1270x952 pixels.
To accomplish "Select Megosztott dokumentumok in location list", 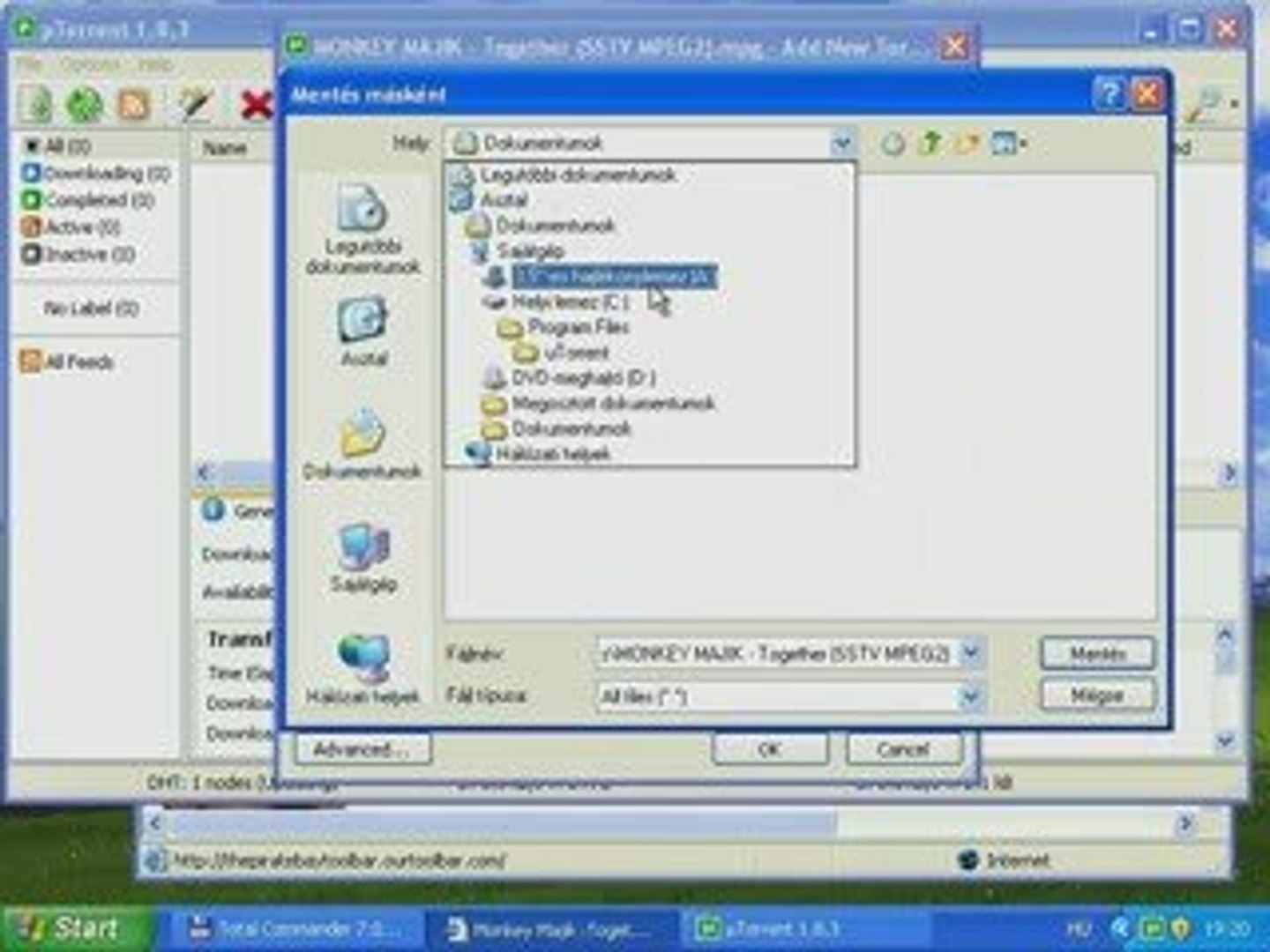I will pos(613,404).
